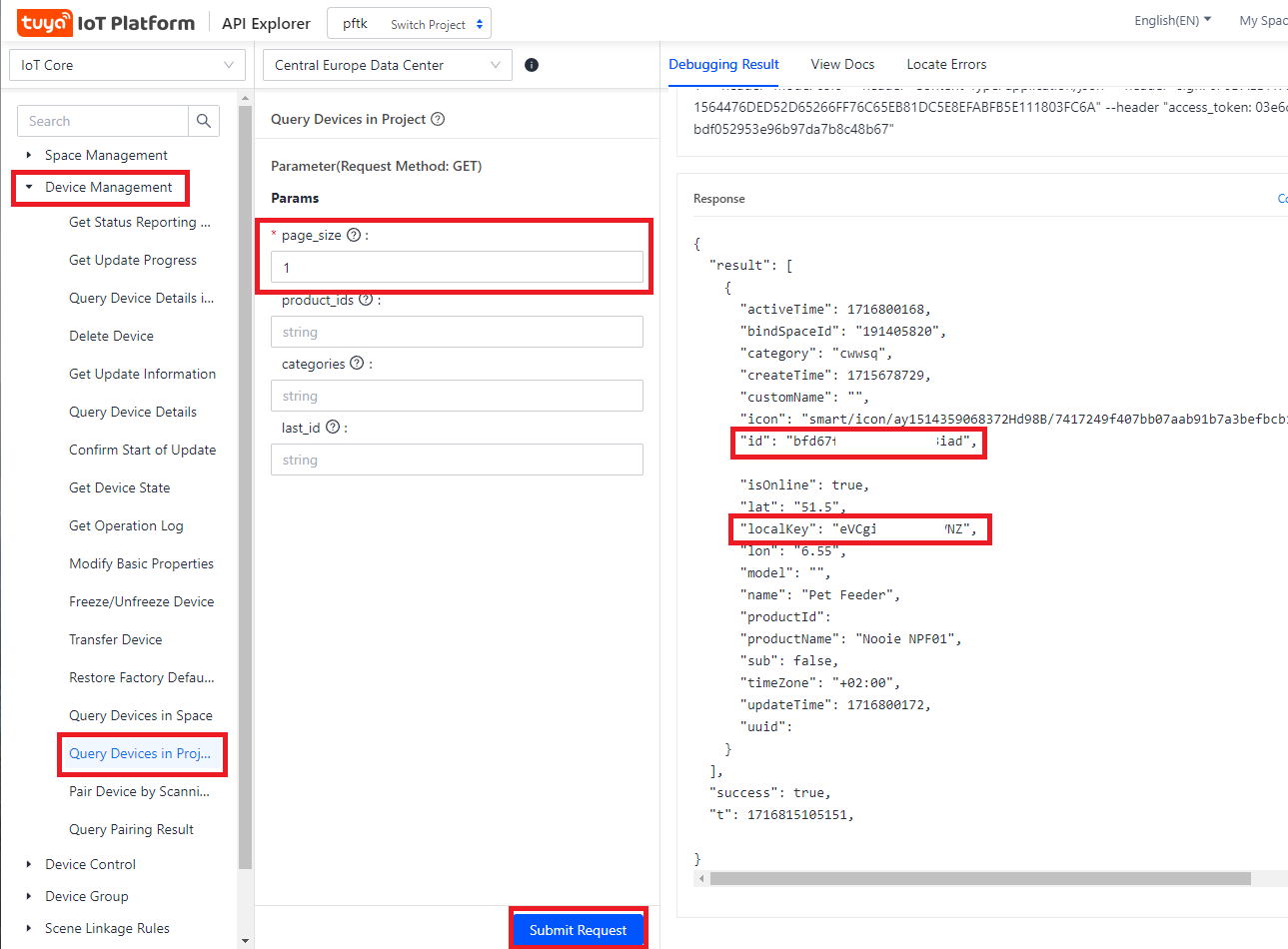1288x949 pixels.
Task: Click the page_size input field
Action: [457, 268]
